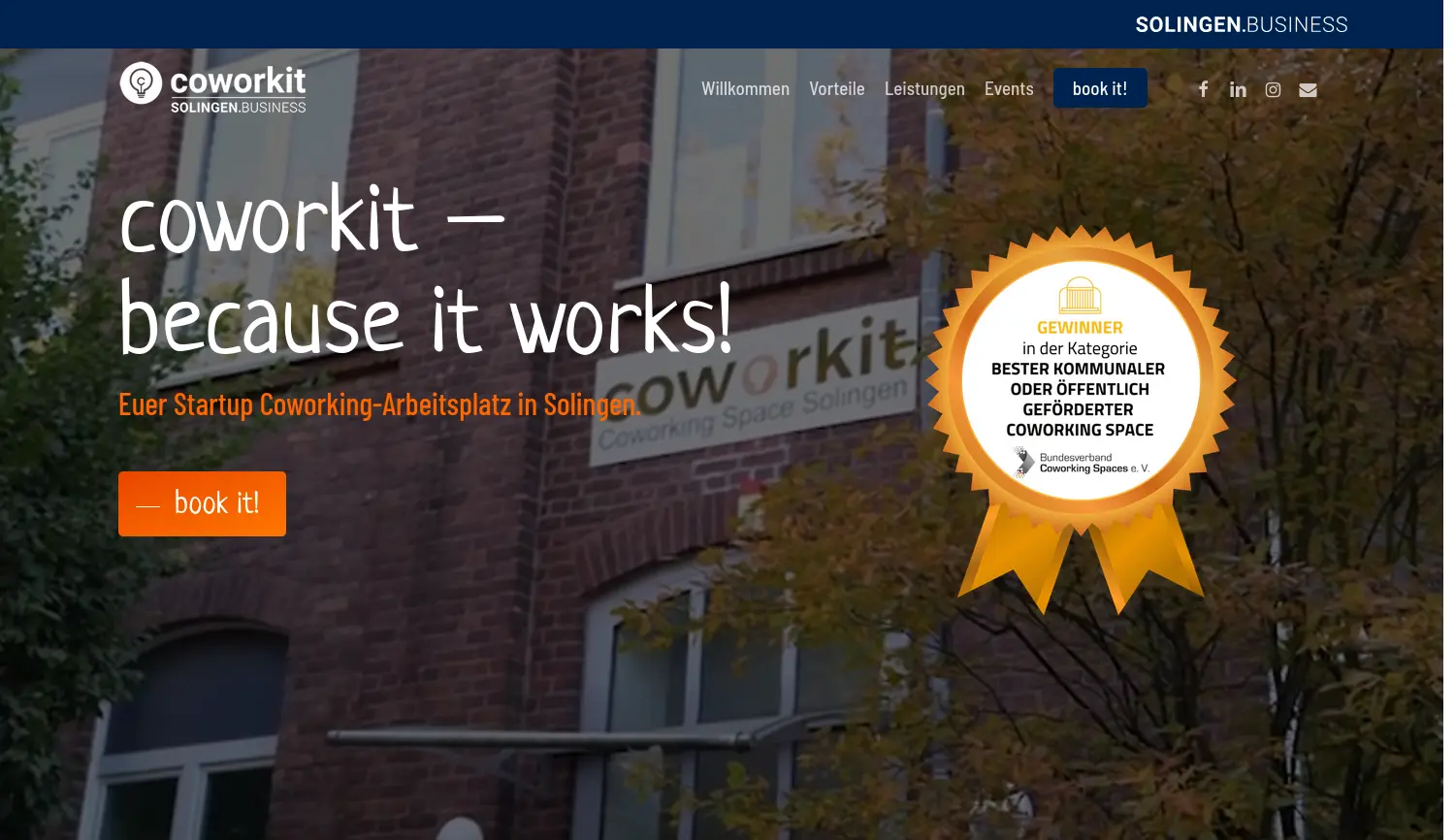Click the GEWINNER title on award badge
1455x840 pixels.
1080,328
